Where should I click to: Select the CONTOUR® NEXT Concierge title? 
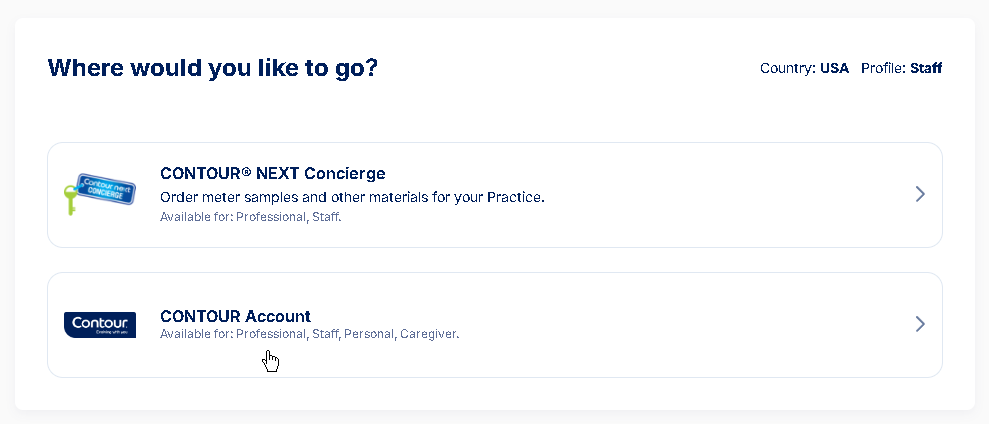(x=272, y=173)
